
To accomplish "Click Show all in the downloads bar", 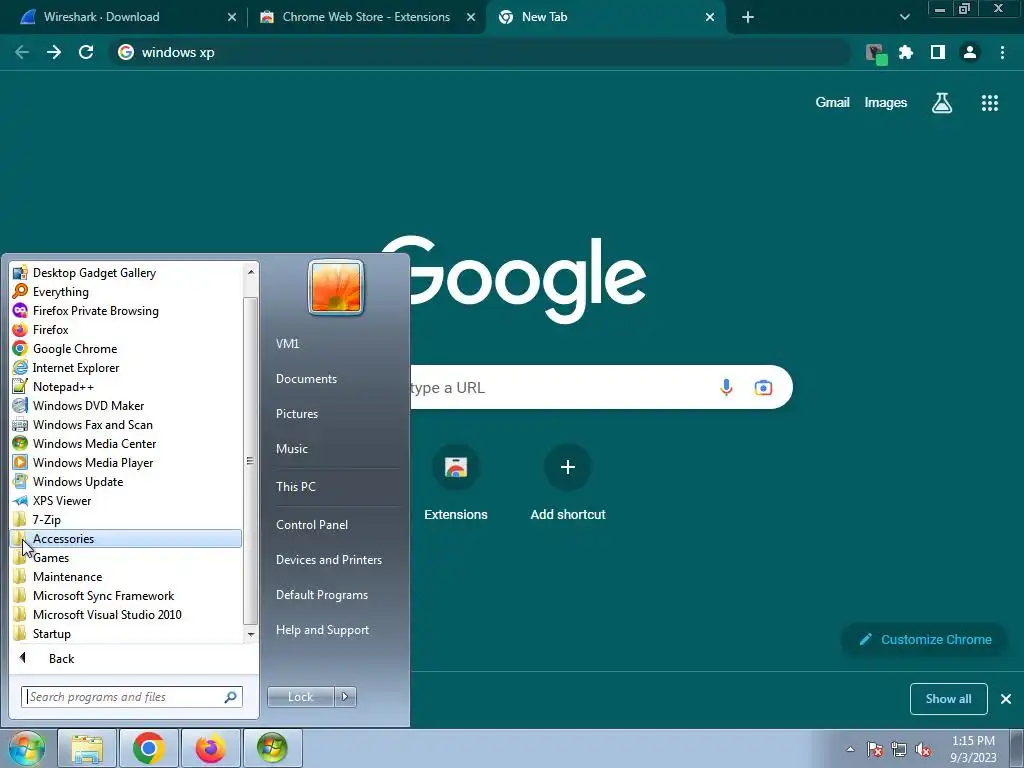I will 948,699.
